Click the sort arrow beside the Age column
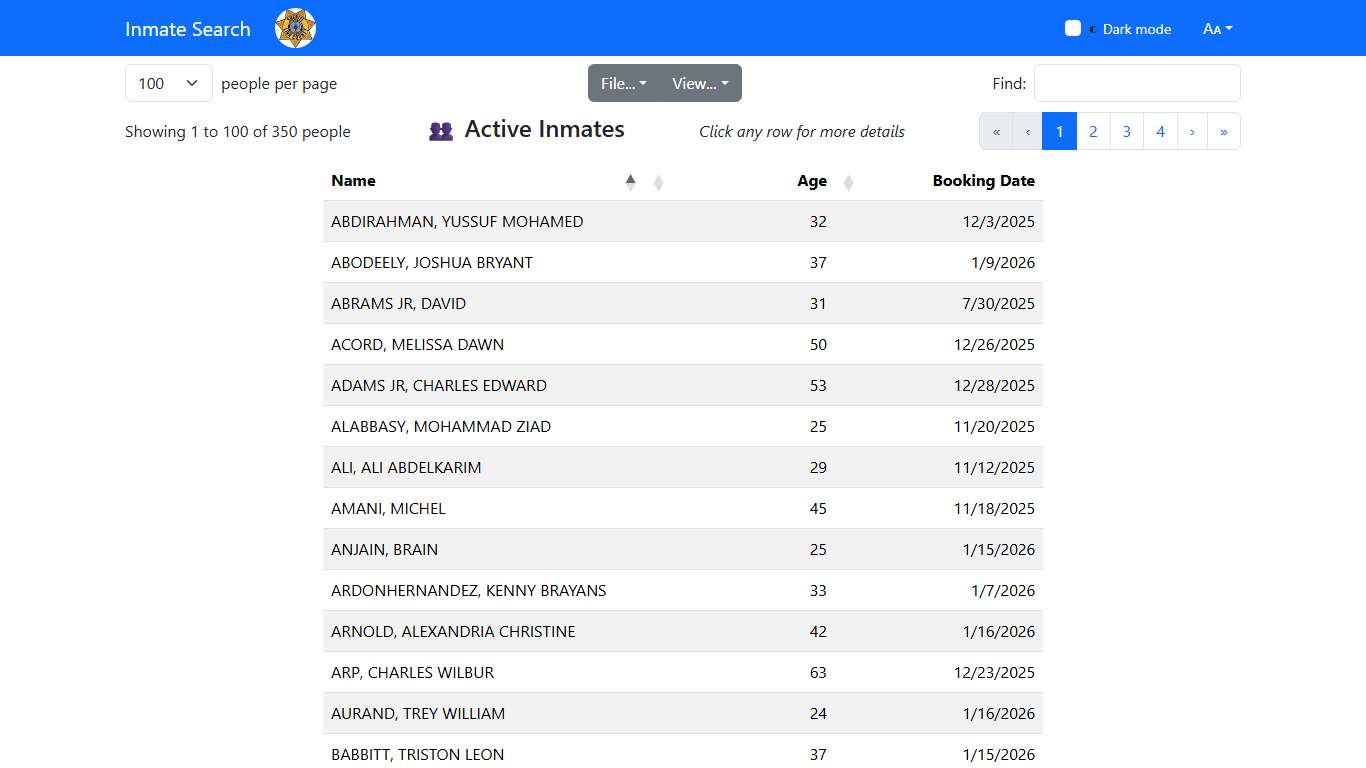 [x=848, y=181]
